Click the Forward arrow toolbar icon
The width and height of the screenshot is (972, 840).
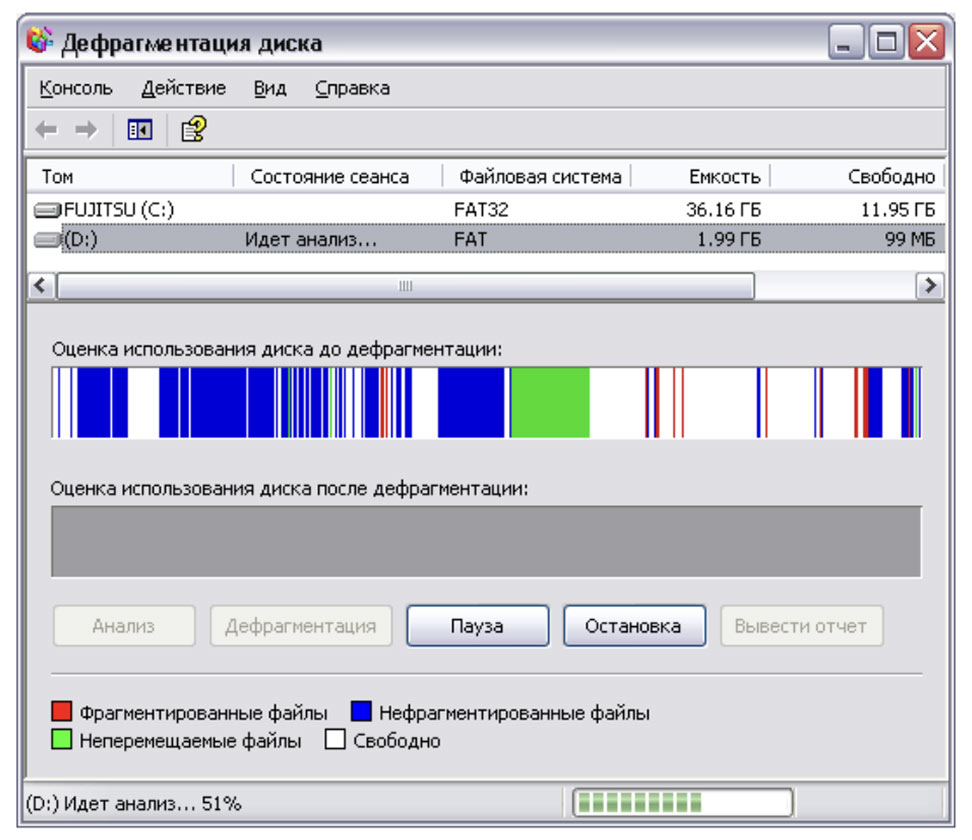pyautogui.click(x=86, y=130)
